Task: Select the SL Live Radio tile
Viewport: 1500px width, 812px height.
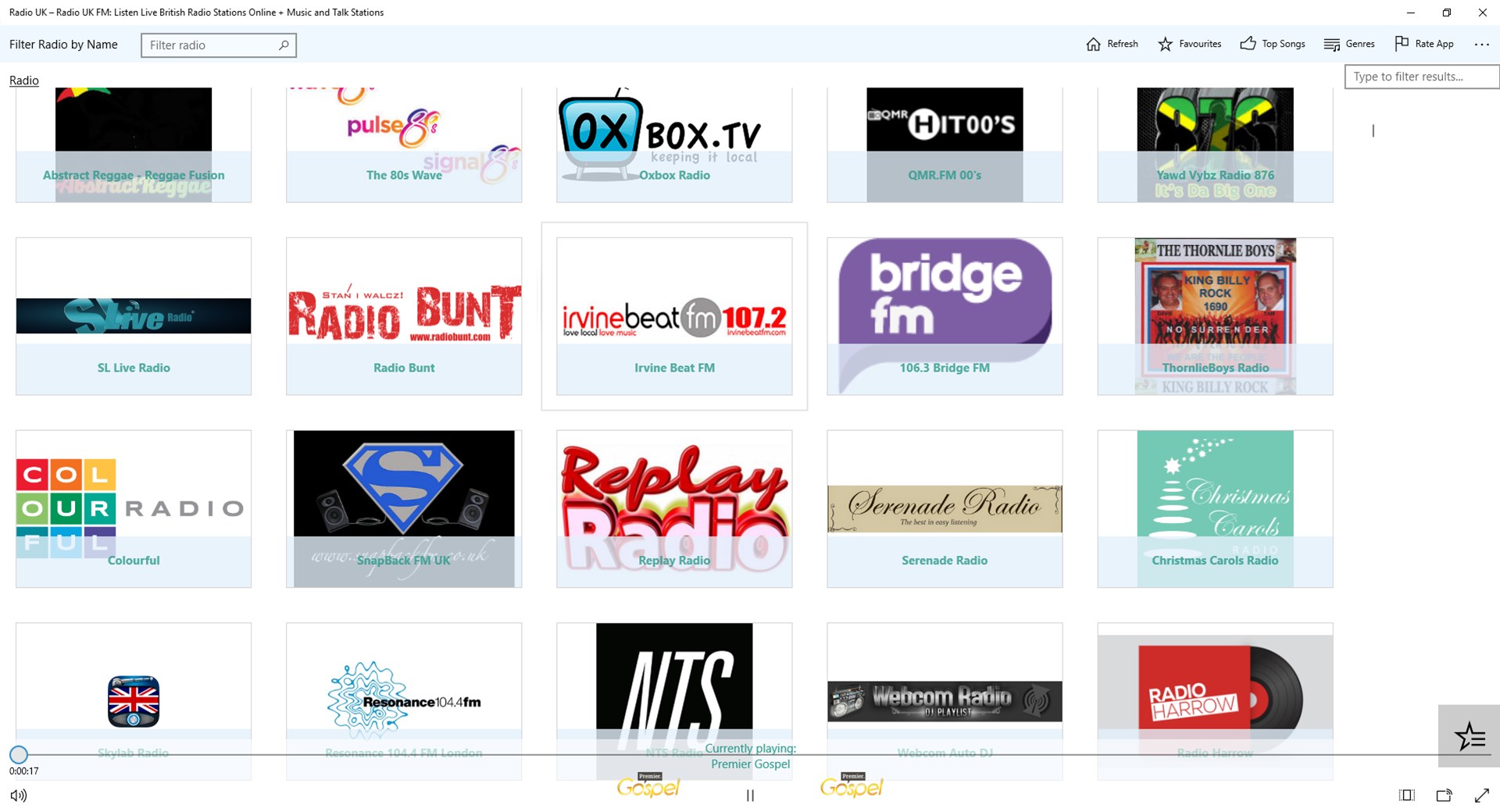Action: pos(134,316)
